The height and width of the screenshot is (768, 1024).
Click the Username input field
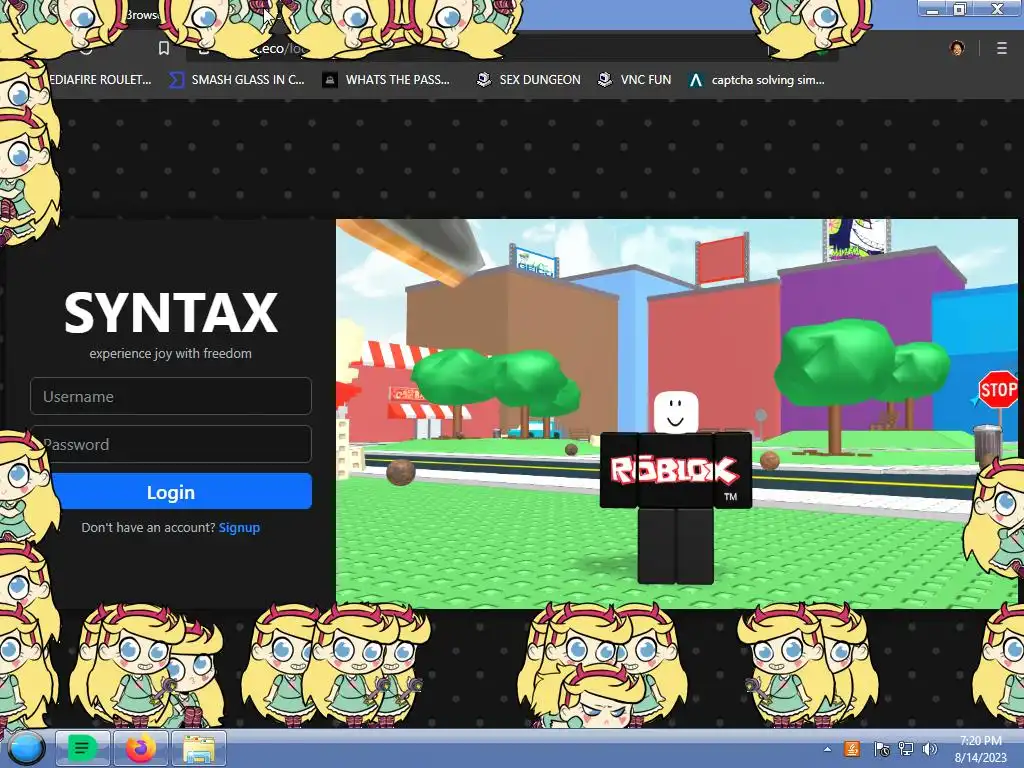(x=170, y=396)
